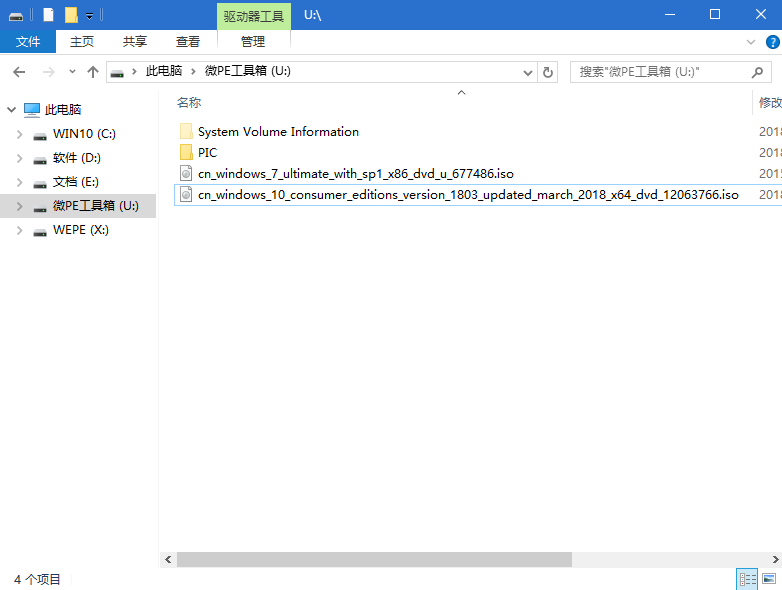The image size is (782, 590).
Task: Open the Help question mark icon
Action: (x=773, y=42)
